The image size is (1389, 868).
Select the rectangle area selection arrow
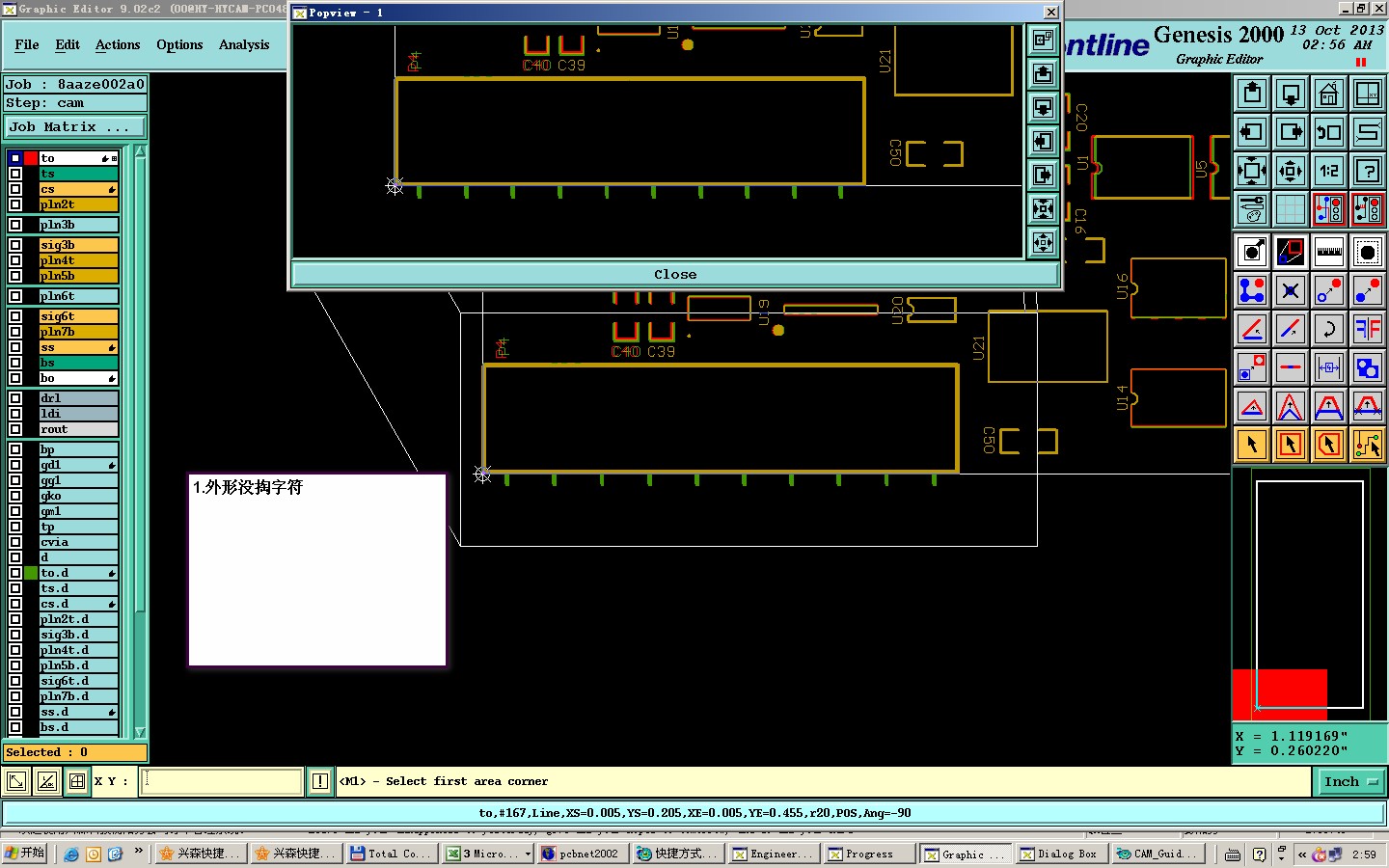coord(1291,445)
